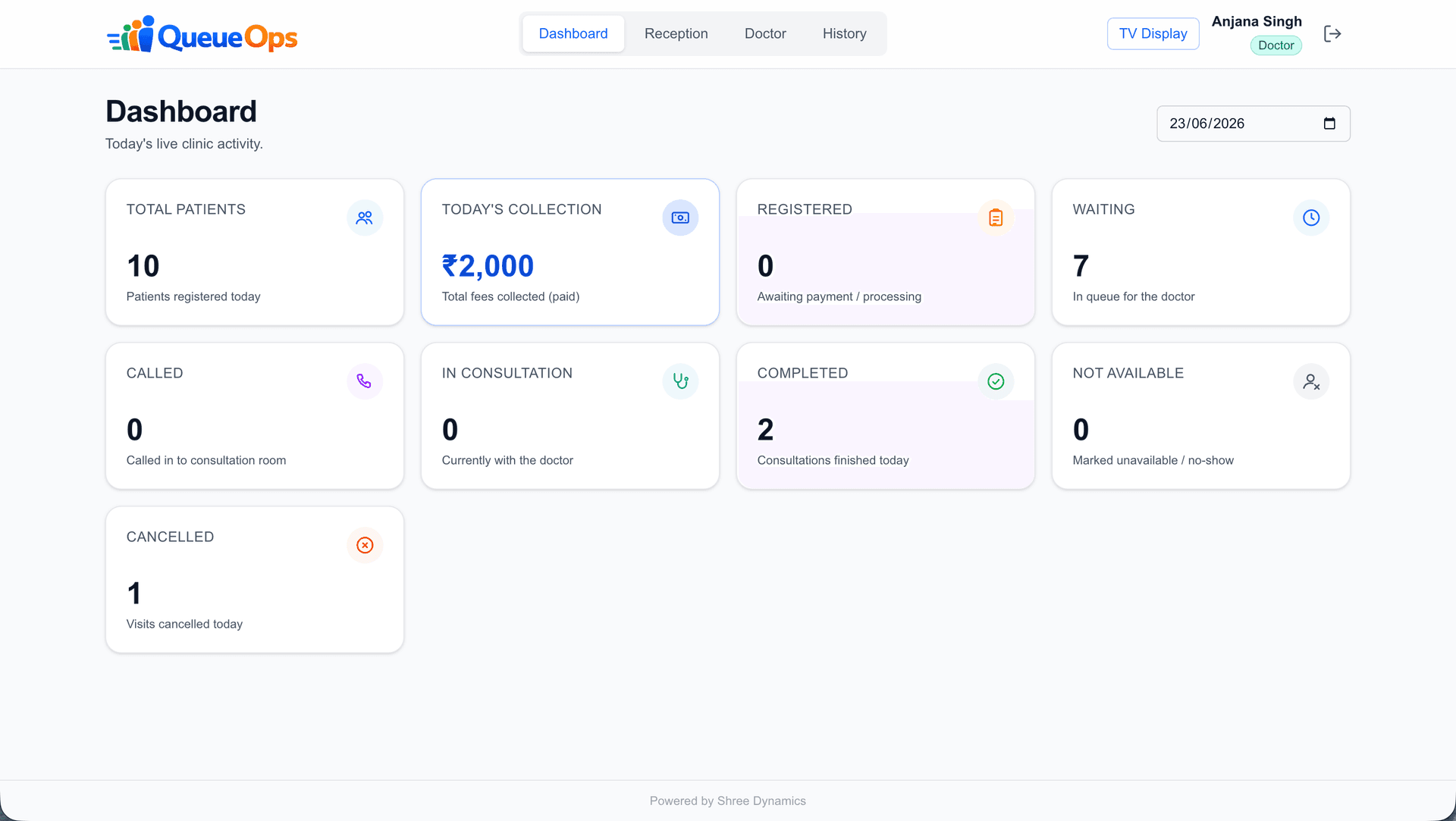Open the TV Display view
Image resolution: width=1456 pixels, height=821 pixels.
click(1153, 33)
